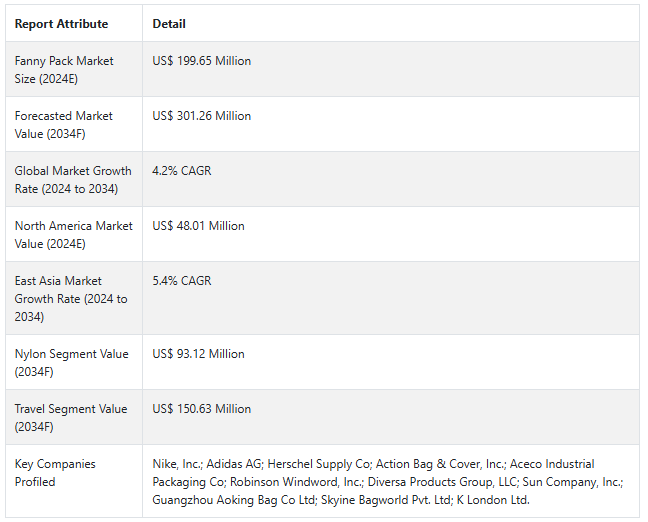The height and width of the screenshot is (522, 648).
Task: Click Guangzhou Aoking Bag Co Ltd text
Action: click(x=233, y=500)
